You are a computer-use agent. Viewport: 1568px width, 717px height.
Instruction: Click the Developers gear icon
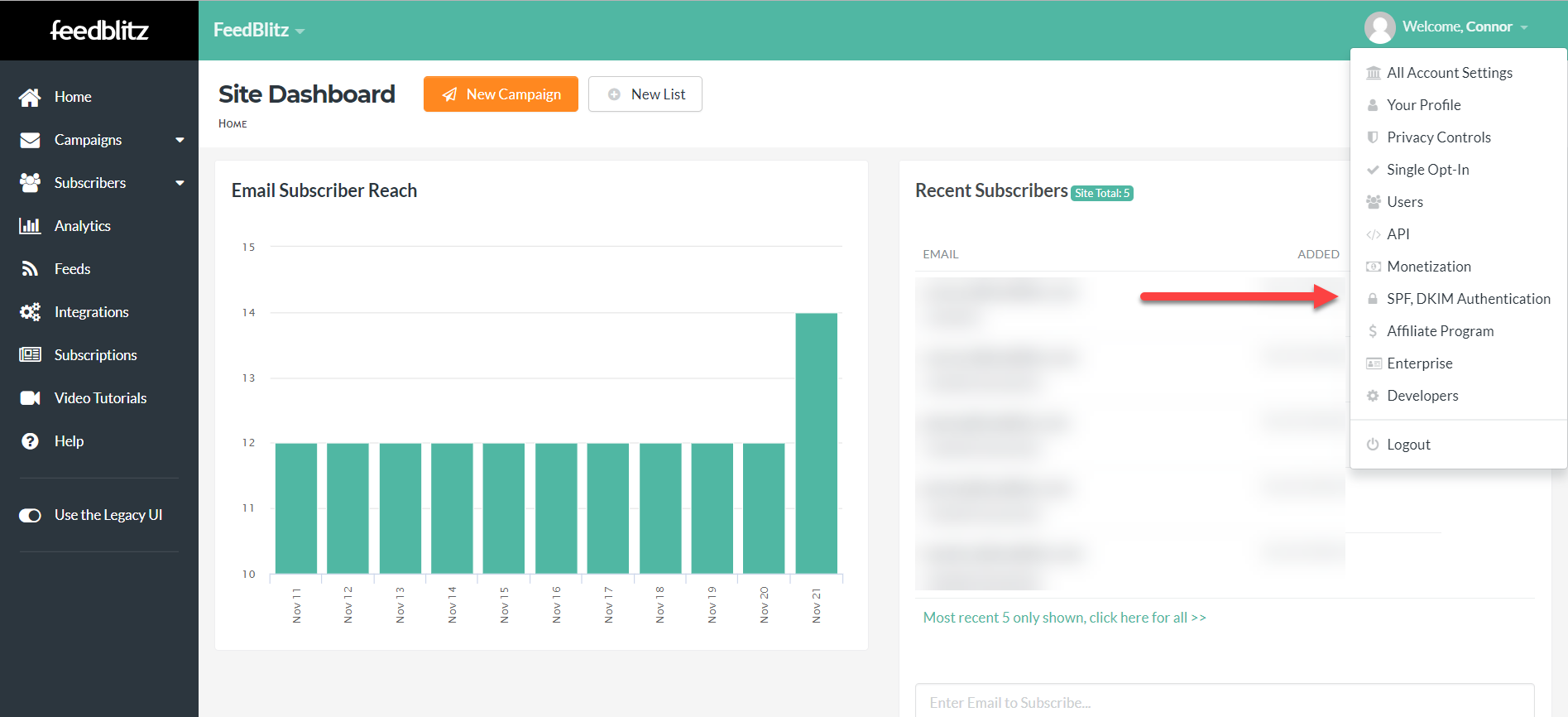pos(1373,396)
